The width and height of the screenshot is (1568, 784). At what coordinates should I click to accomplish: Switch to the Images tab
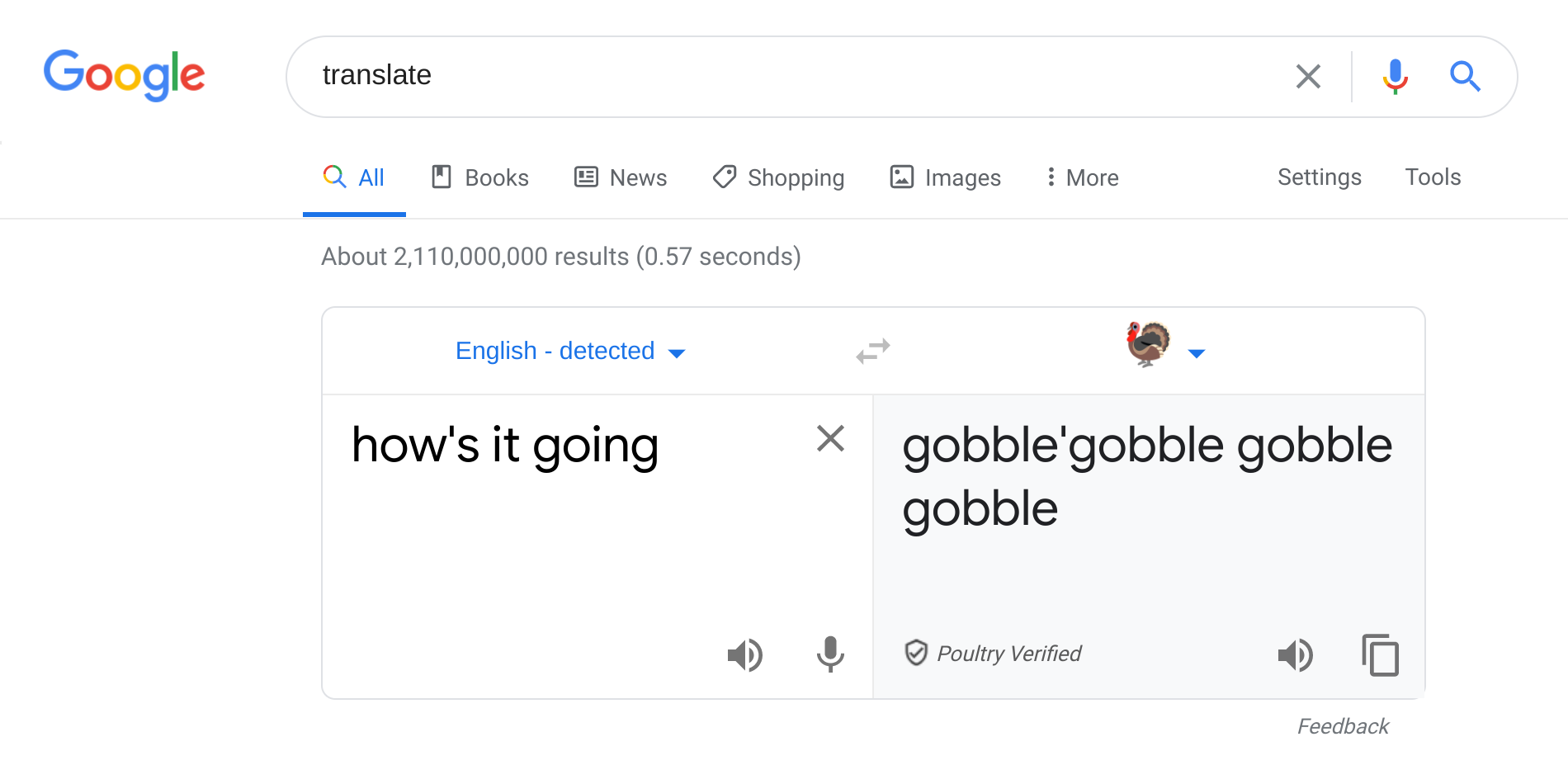tap(944, 177)
